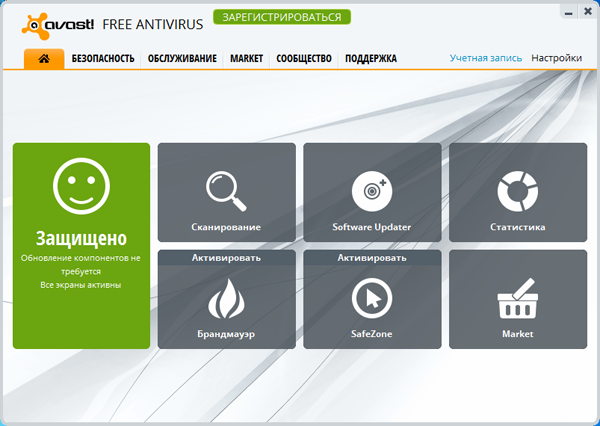Open the Home tab house icon
Viewport: 600px width, 426px height.
44,59
